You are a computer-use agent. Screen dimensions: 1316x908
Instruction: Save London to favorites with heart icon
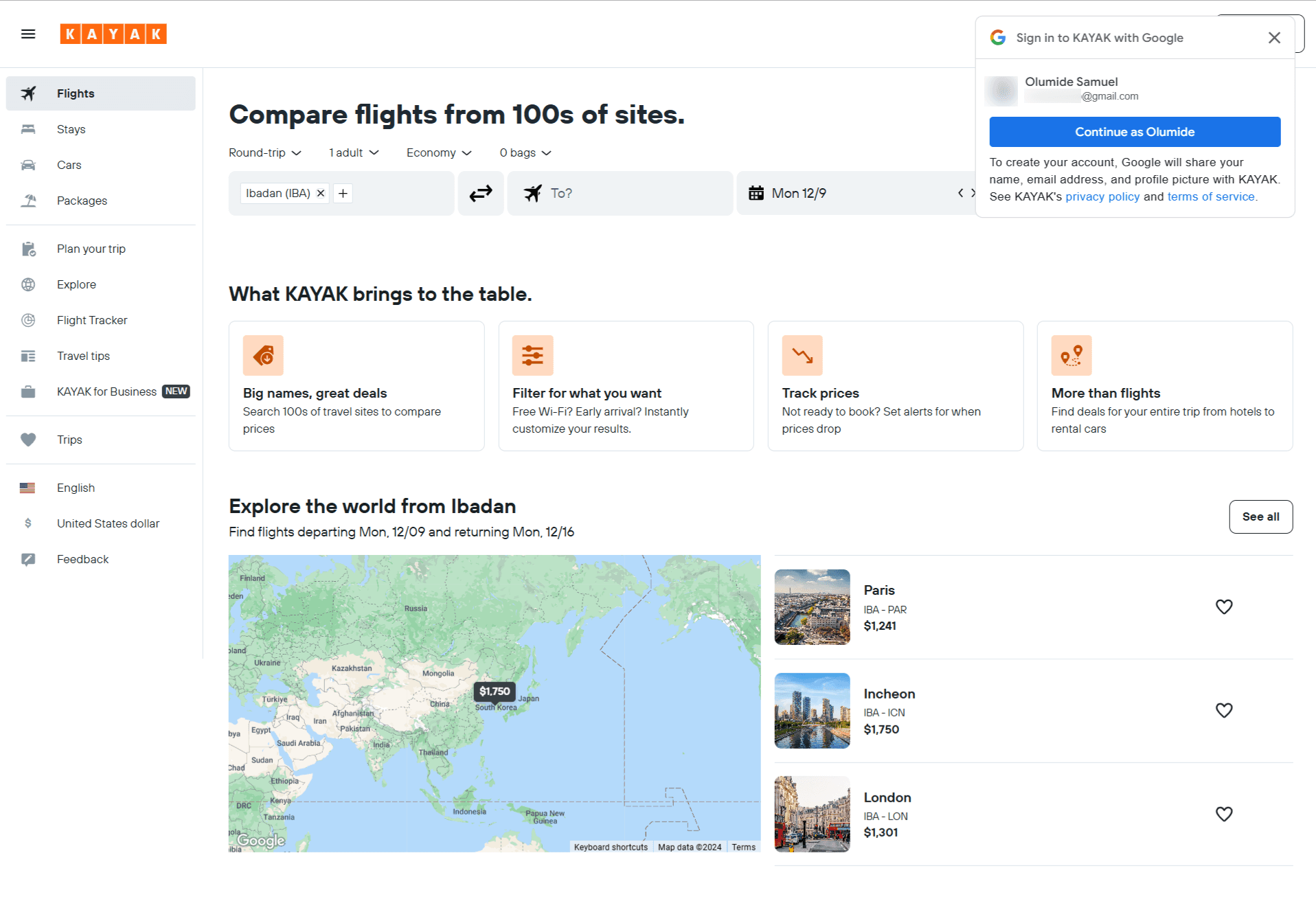[1224, 814]
